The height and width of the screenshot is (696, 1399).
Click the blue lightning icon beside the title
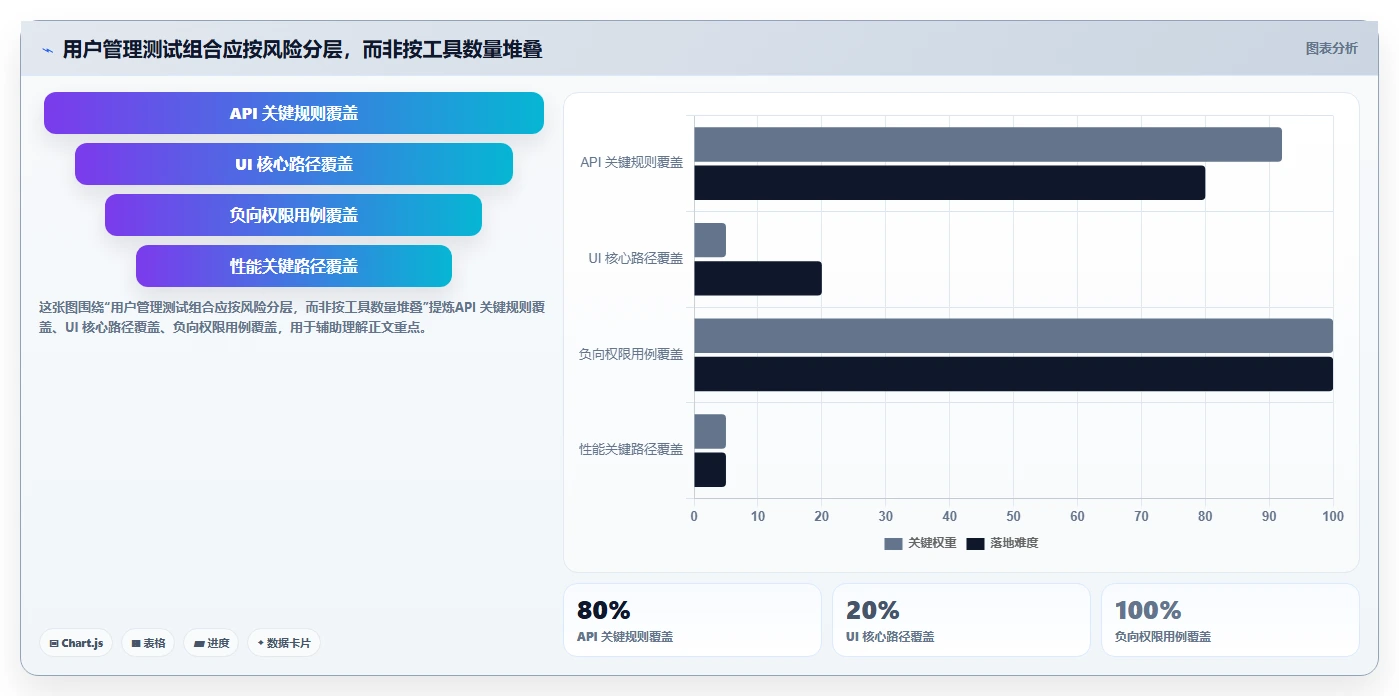tap(48, 50)
